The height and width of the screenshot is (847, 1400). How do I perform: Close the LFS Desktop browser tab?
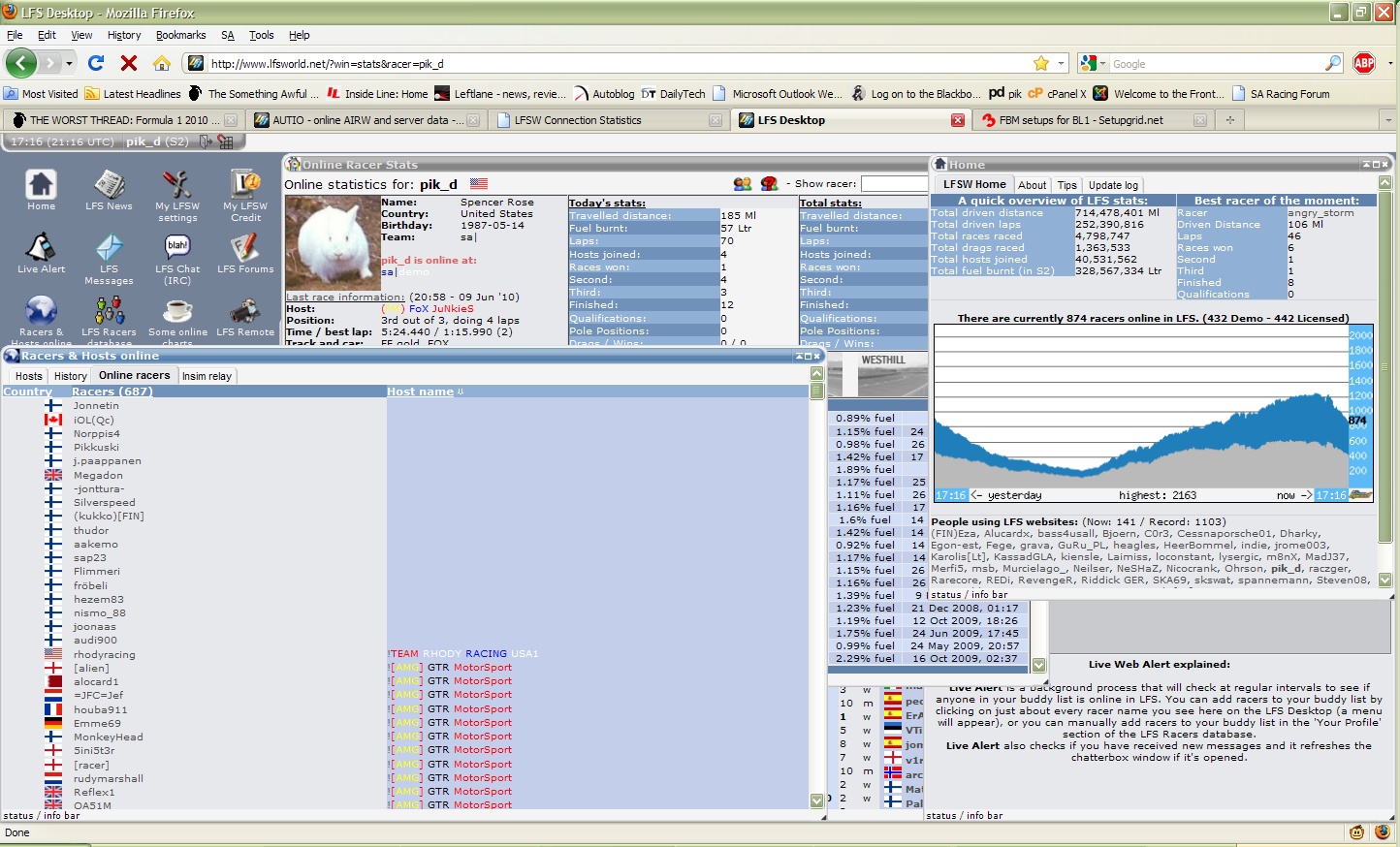(958, 120)
